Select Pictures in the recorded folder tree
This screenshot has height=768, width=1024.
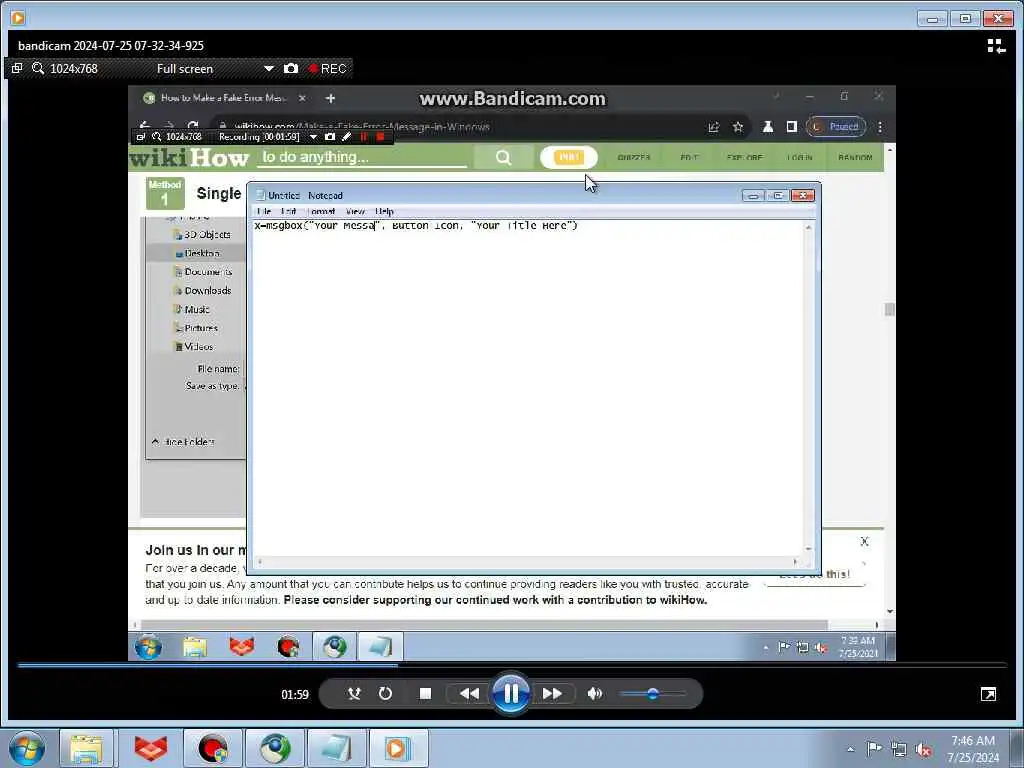pos(195,328)
